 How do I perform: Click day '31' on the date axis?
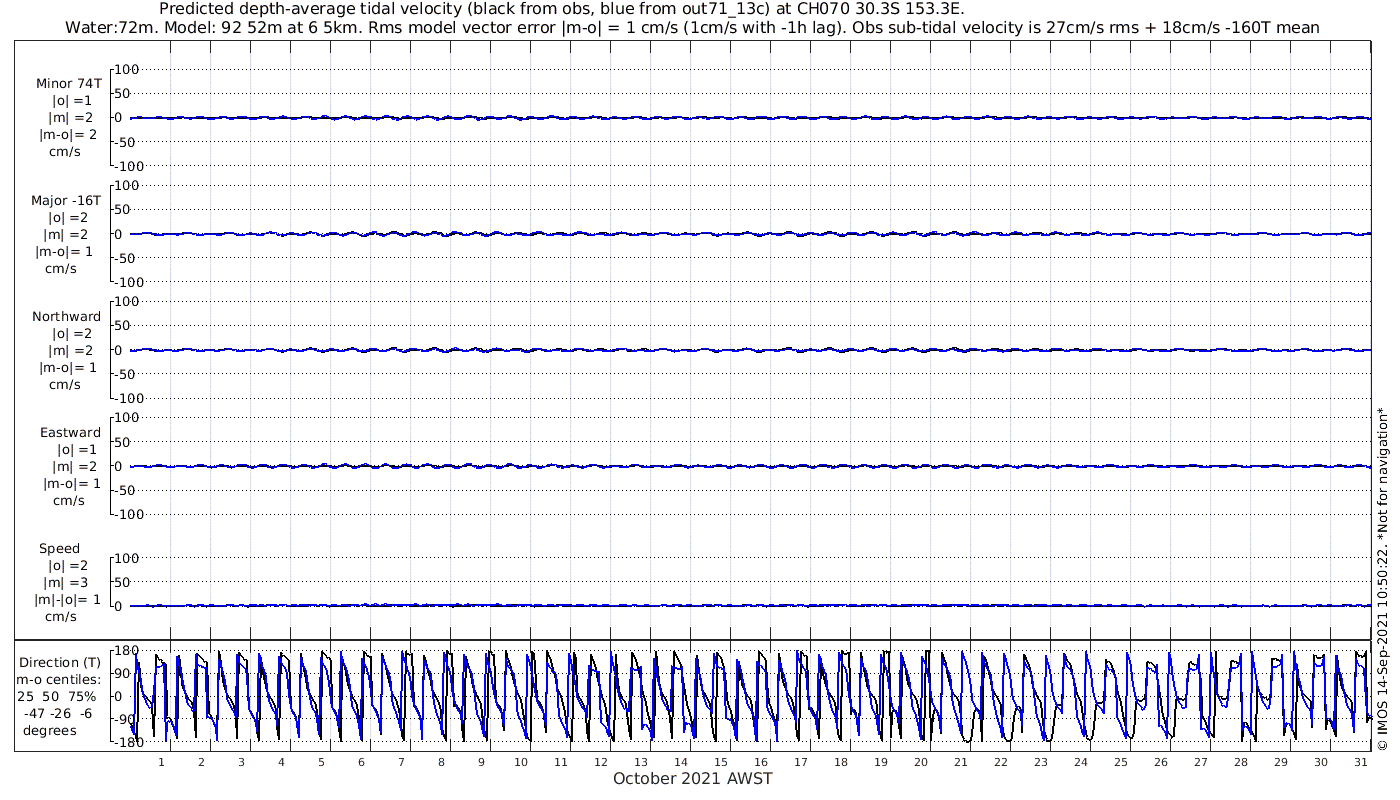click(x=1361, y=762)
